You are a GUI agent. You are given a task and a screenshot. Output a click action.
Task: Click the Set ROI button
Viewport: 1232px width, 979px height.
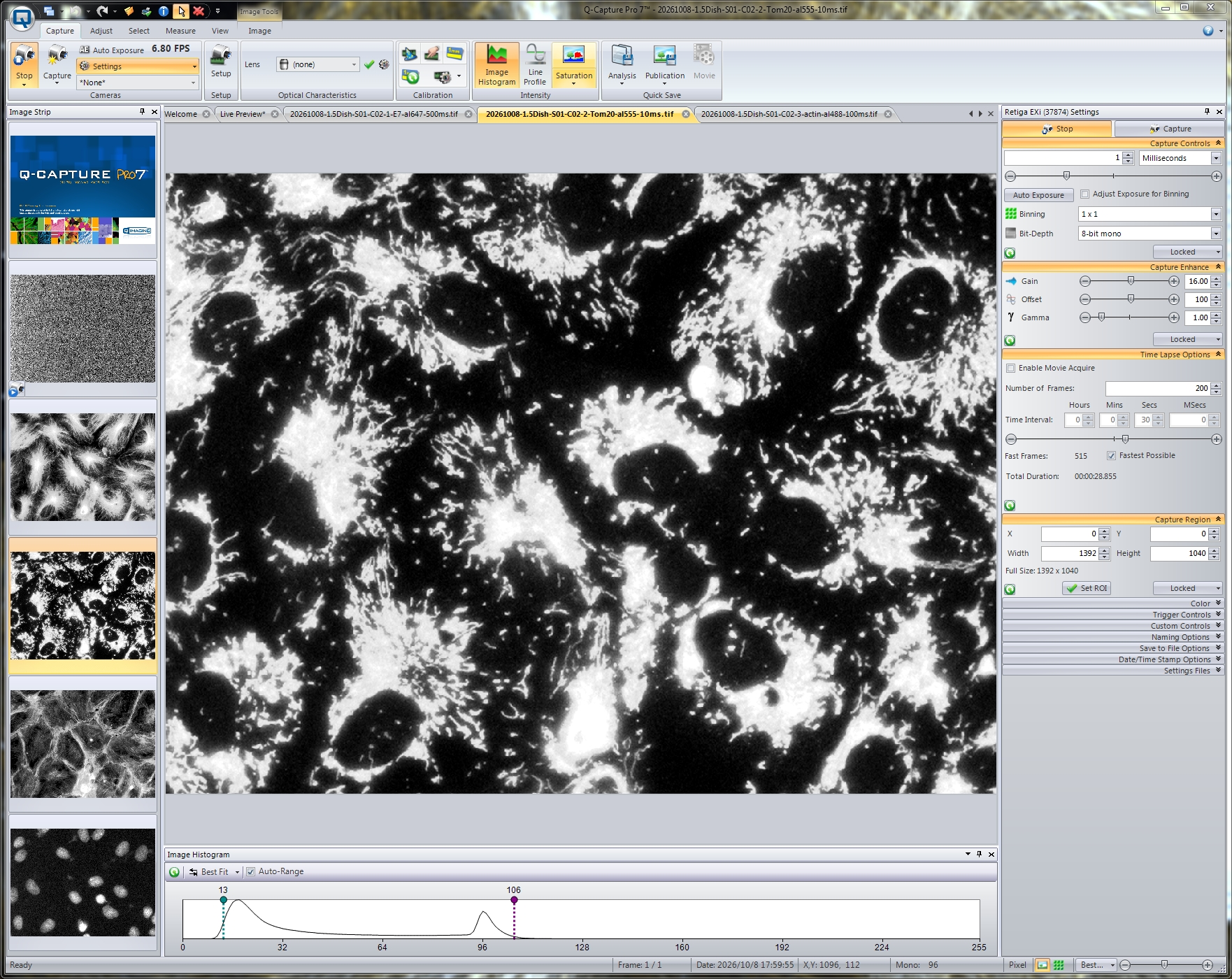[x=1087, y=589]
